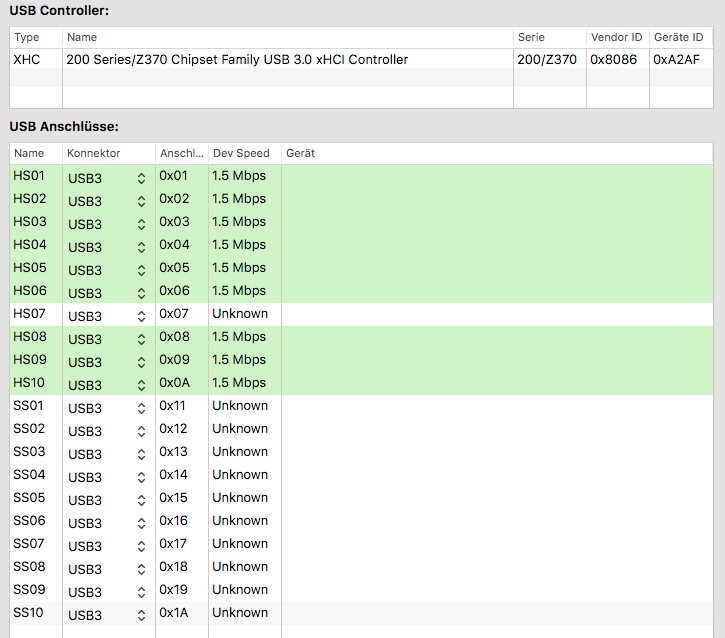Select the SS02 port name
The width and height of the screenshot is (725, 638).
pos(29,429)
